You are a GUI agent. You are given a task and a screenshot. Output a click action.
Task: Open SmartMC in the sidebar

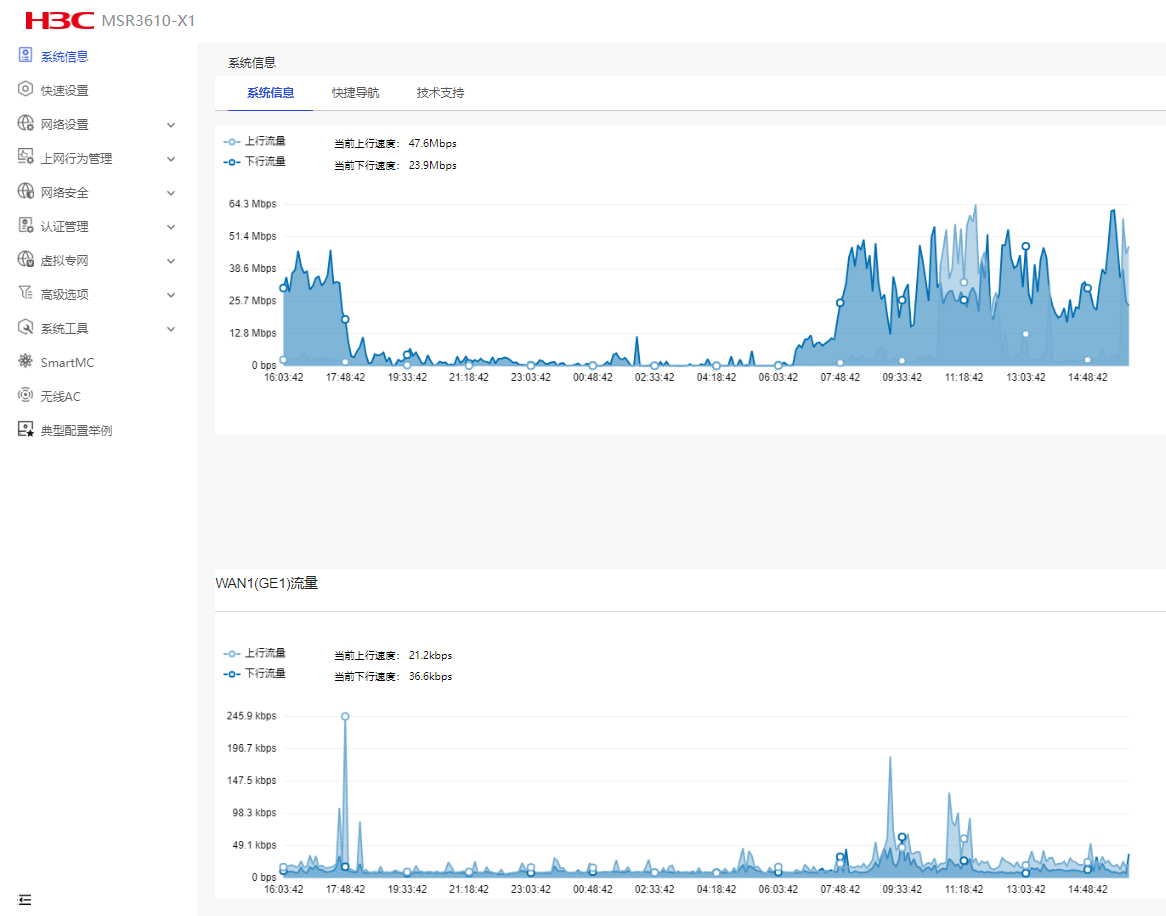(68, 363)
